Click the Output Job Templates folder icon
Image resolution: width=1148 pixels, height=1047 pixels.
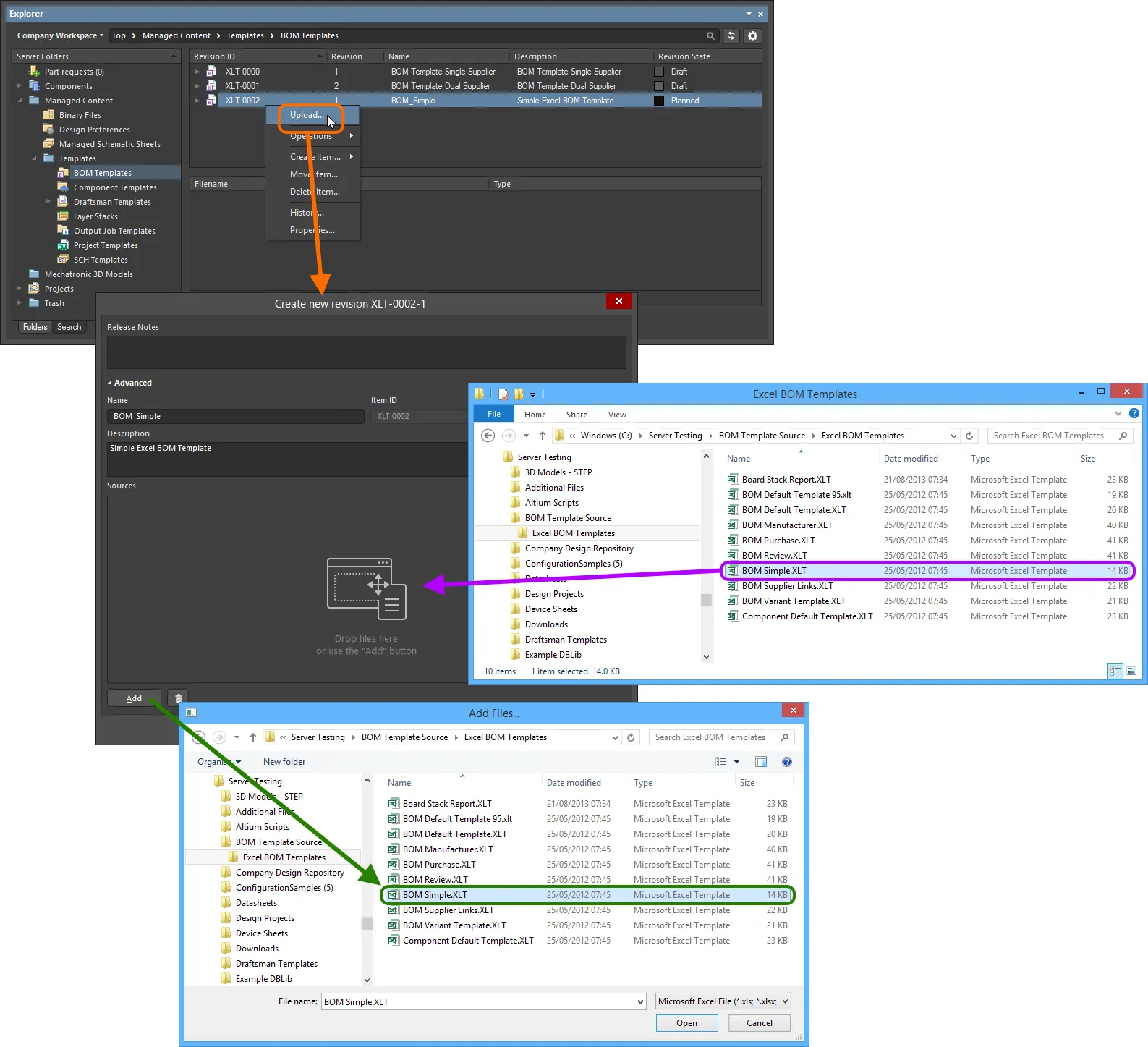pyautogui.click(x=63, y=231)
